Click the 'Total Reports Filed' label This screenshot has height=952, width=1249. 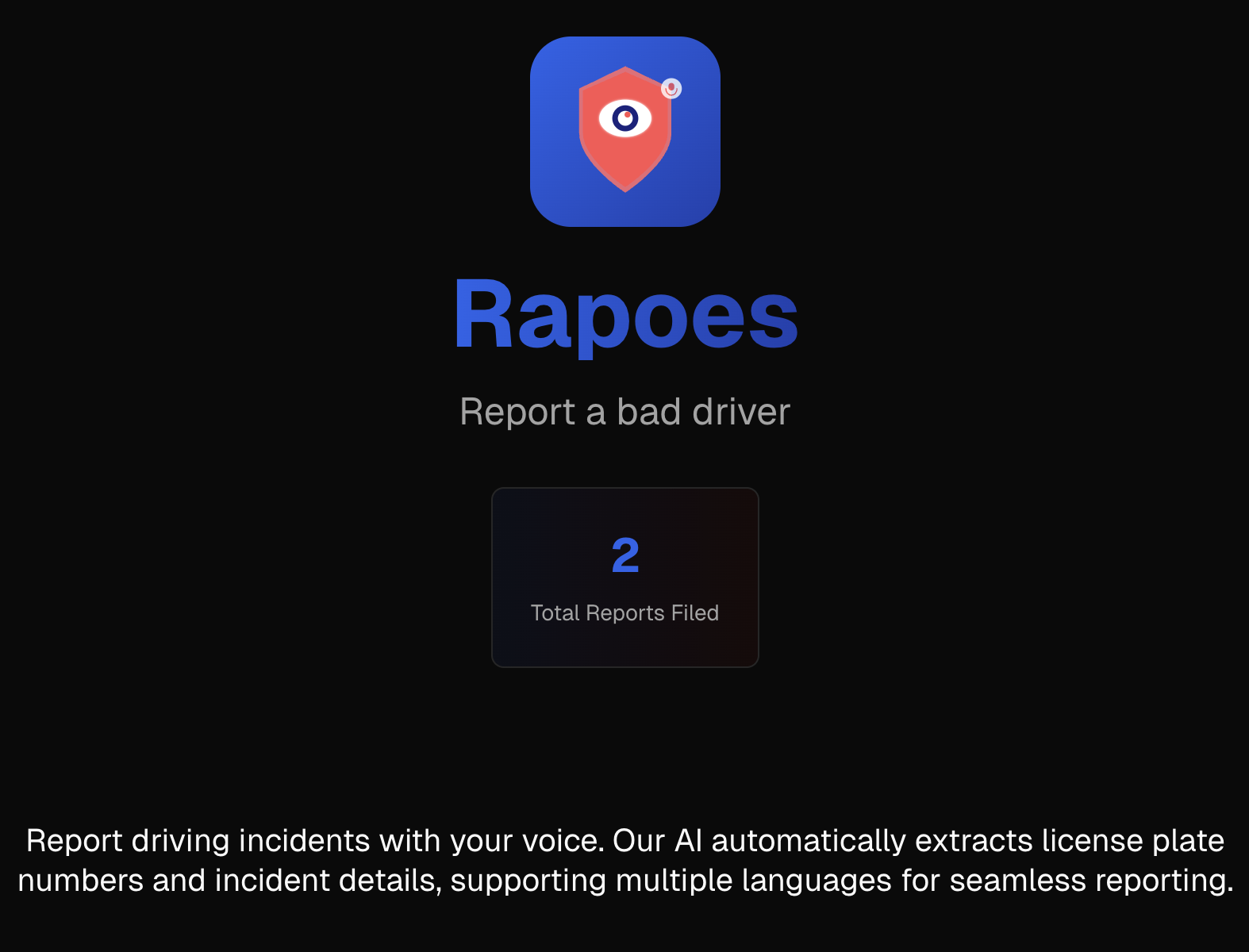point(625,612)
